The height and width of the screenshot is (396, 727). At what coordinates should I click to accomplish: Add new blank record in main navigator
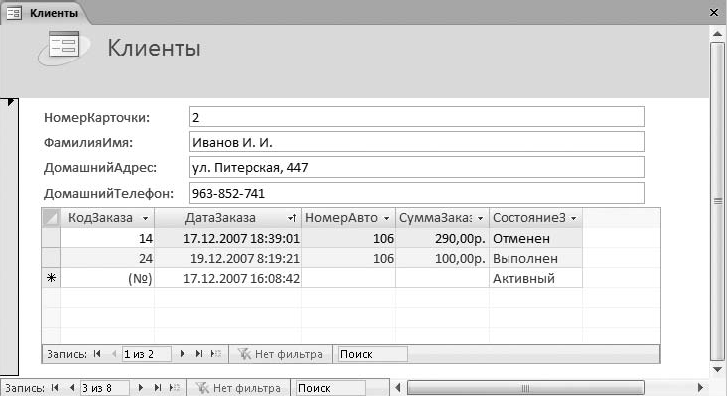pyautogui.click(x=174, y=388)
